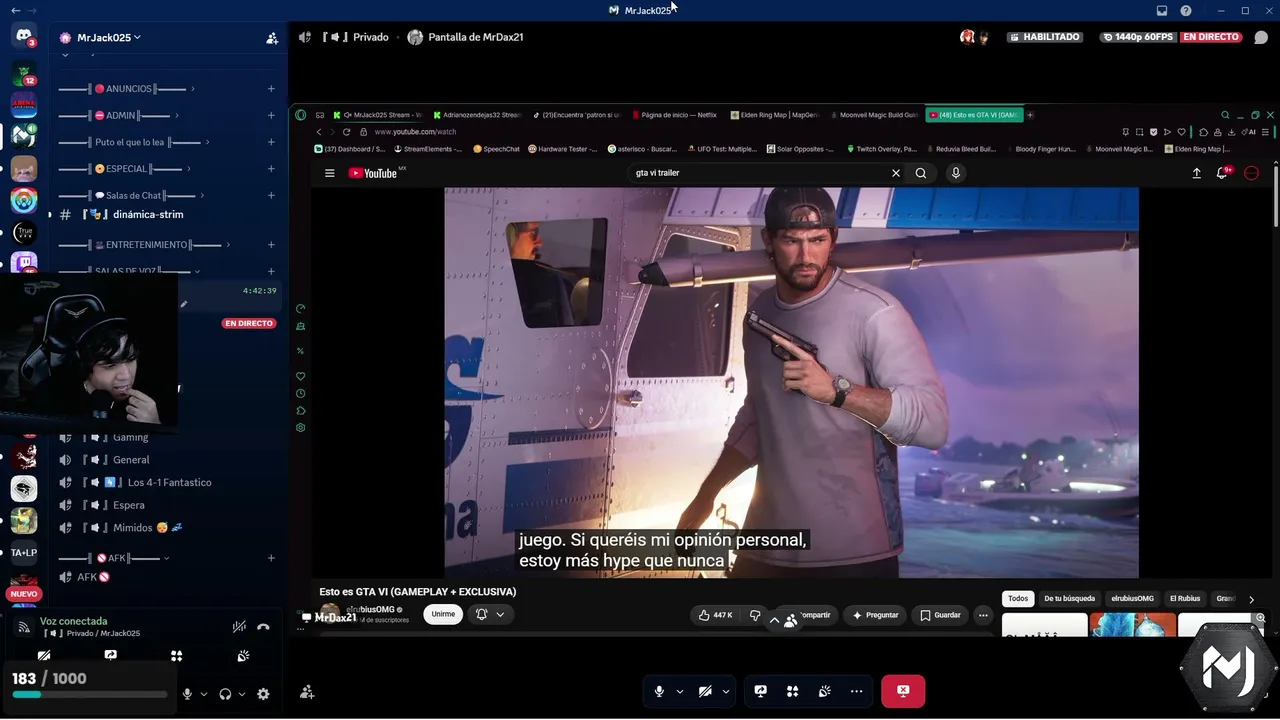This screenshot has width=1280, height=720.
Task: Open microphone options arrow in call bar
Action: point(680,691)
